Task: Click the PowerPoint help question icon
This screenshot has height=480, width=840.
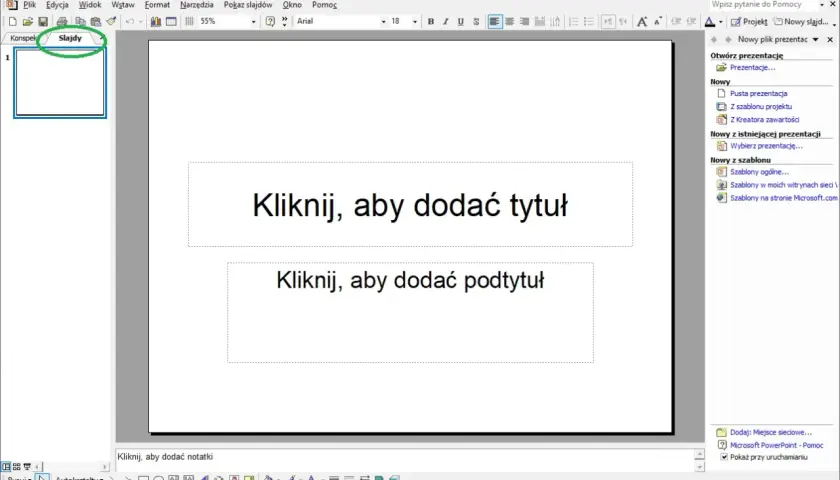Action: [x=270, y=22]
